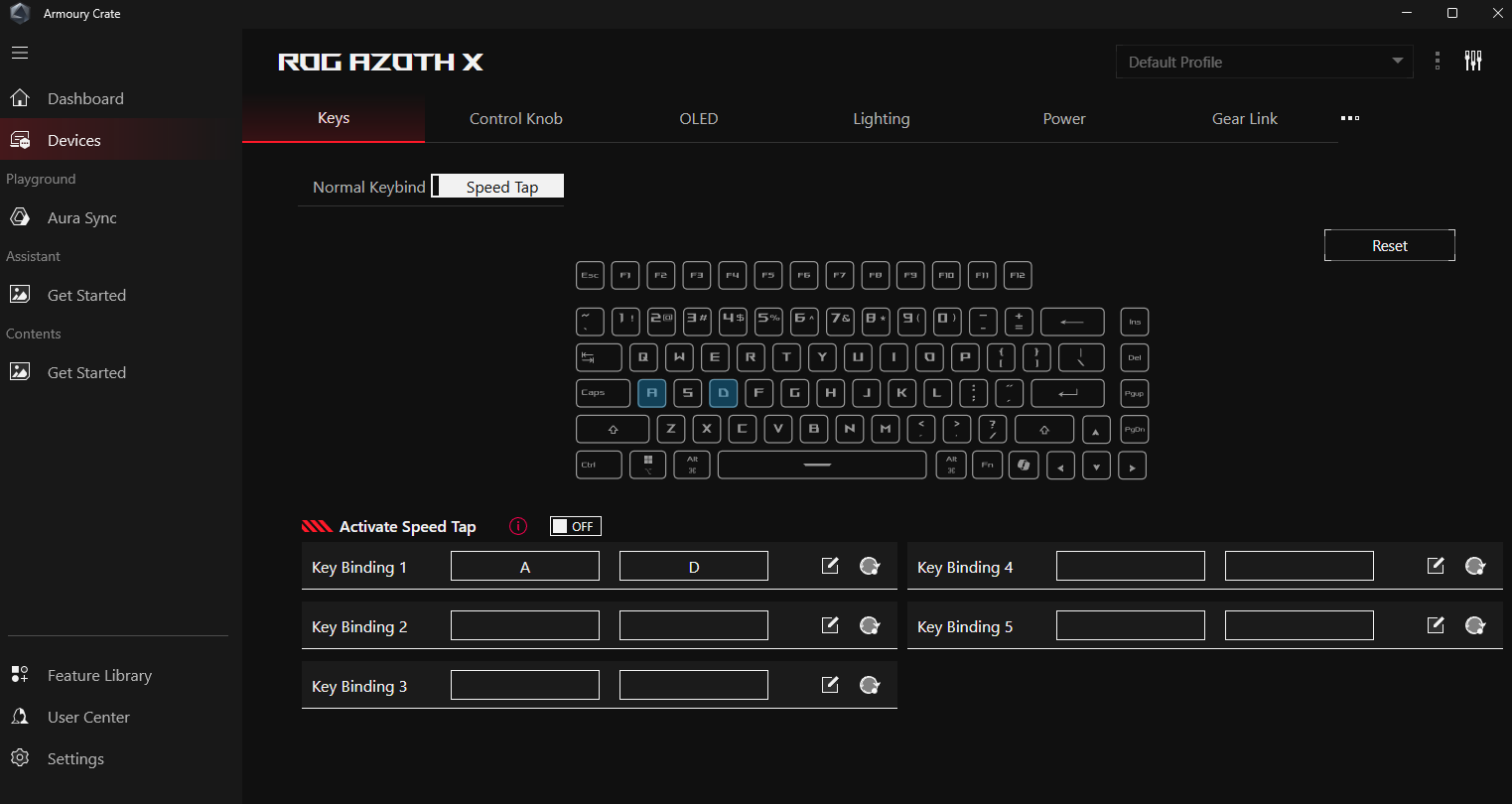1512x804 pixels.
Task: Reset Key Binding 5 with round icon
Action: click(x=1475, y=625)
